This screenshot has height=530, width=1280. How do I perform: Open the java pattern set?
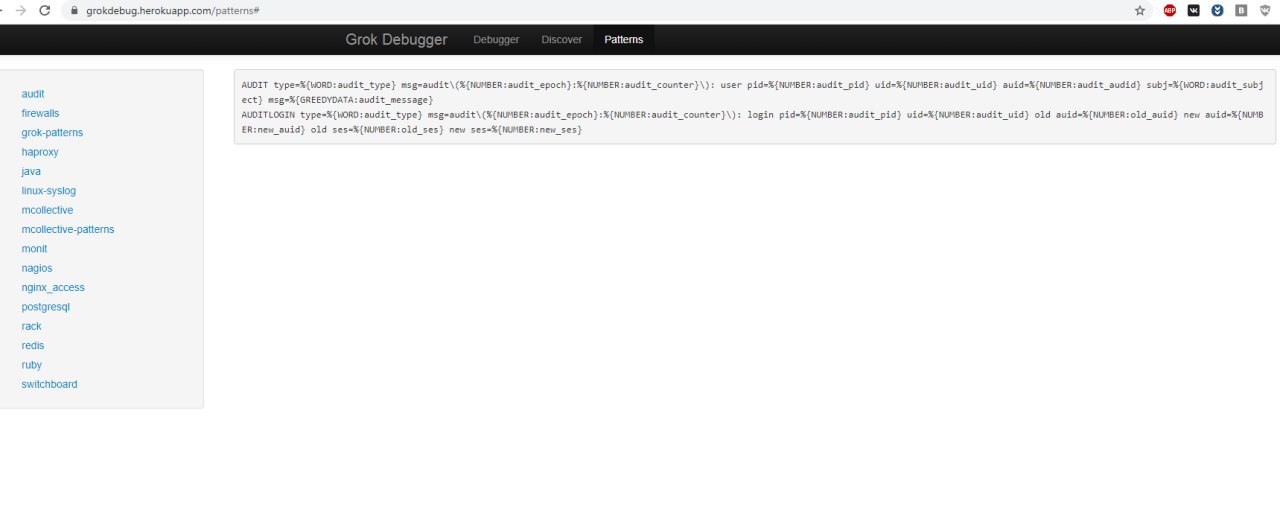pyautogui.click(x=31, y=171)
